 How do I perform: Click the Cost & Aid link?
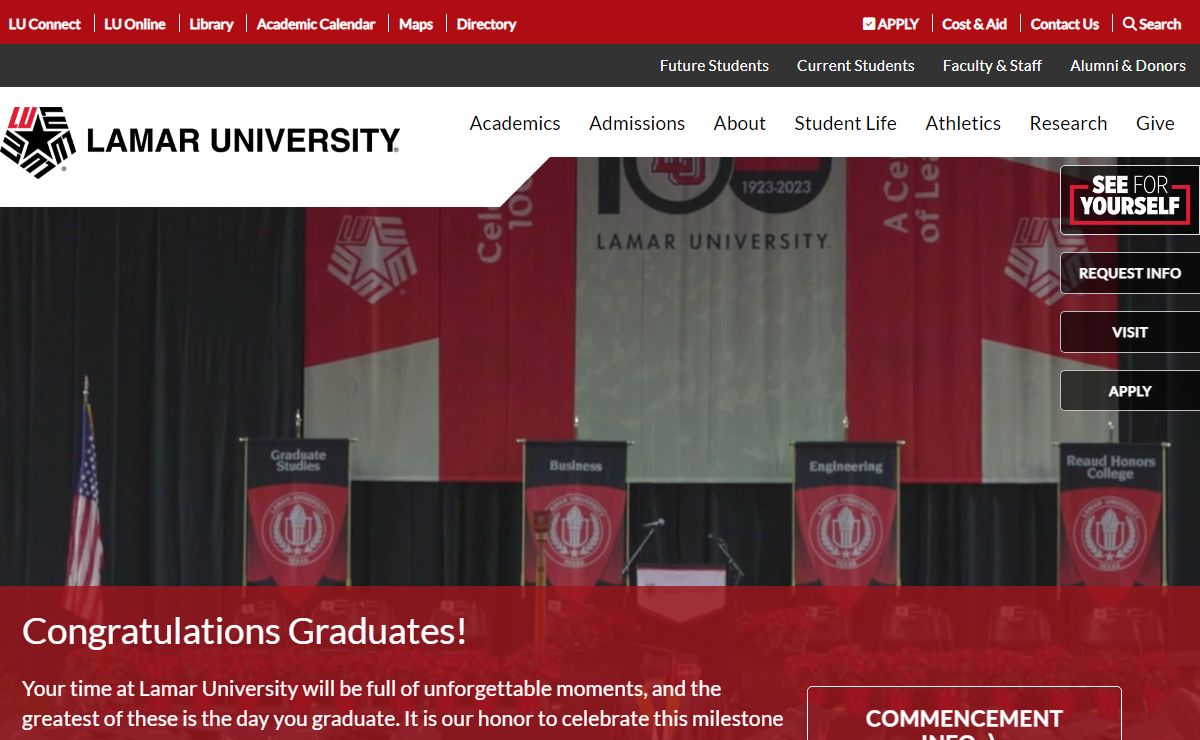tap(974, 24)
